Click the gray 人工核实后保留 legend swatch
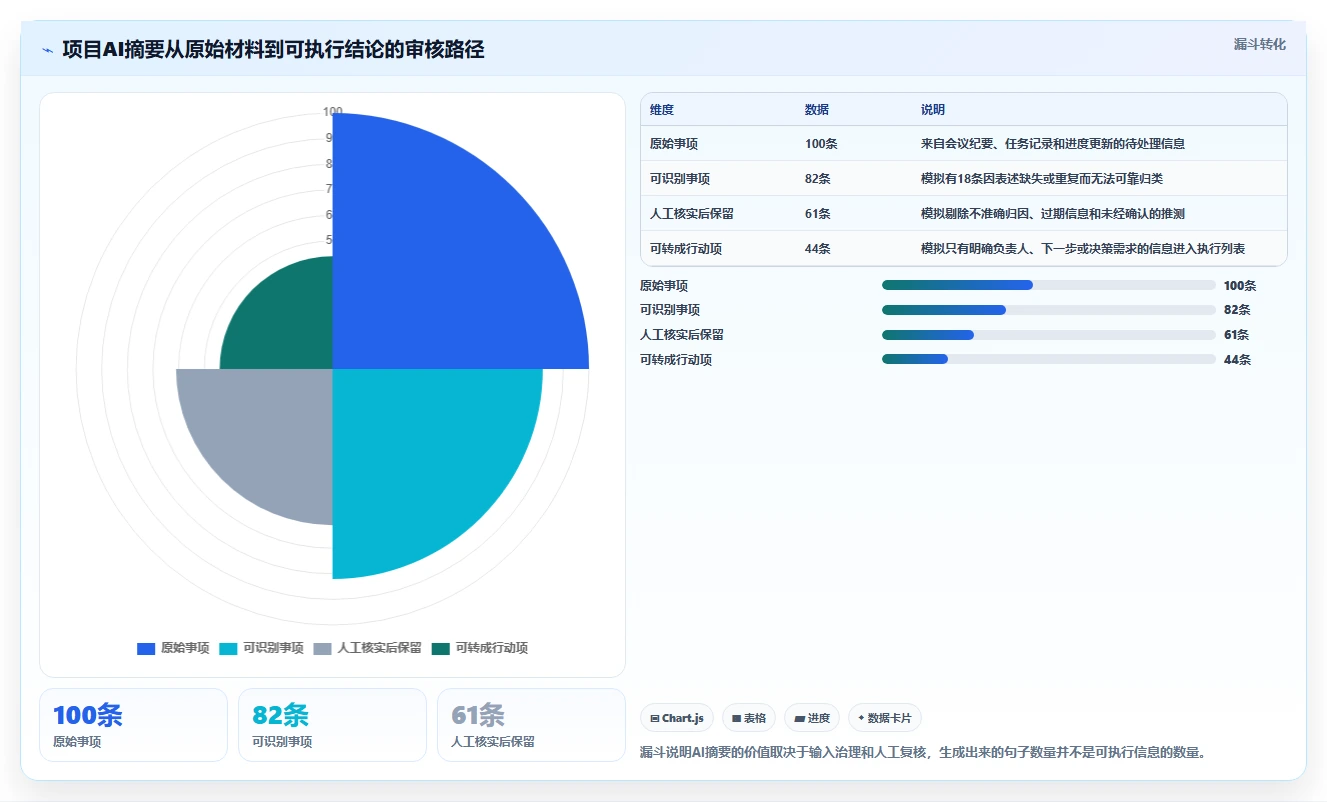Image resolution: width=1327 pixels, height=802 pixels. click(x=322, y=648)
